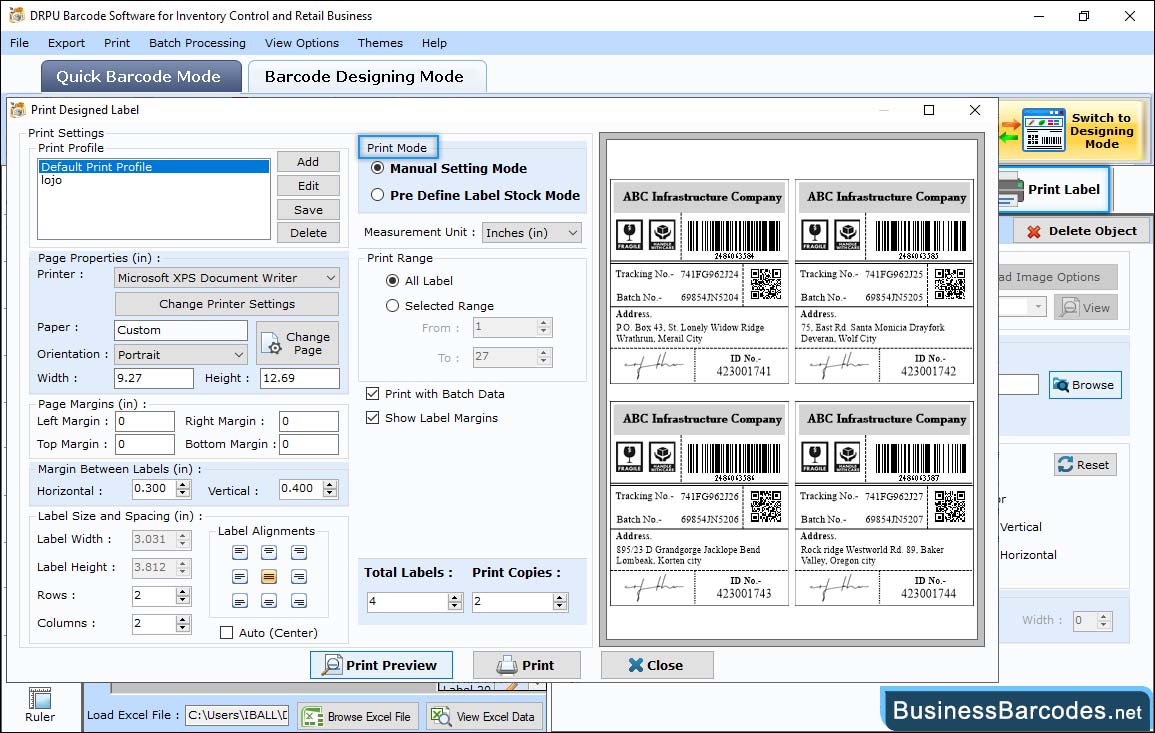Click the Ruler icon
This screenshot has height=733, width=1155.
tap(40, 698)
